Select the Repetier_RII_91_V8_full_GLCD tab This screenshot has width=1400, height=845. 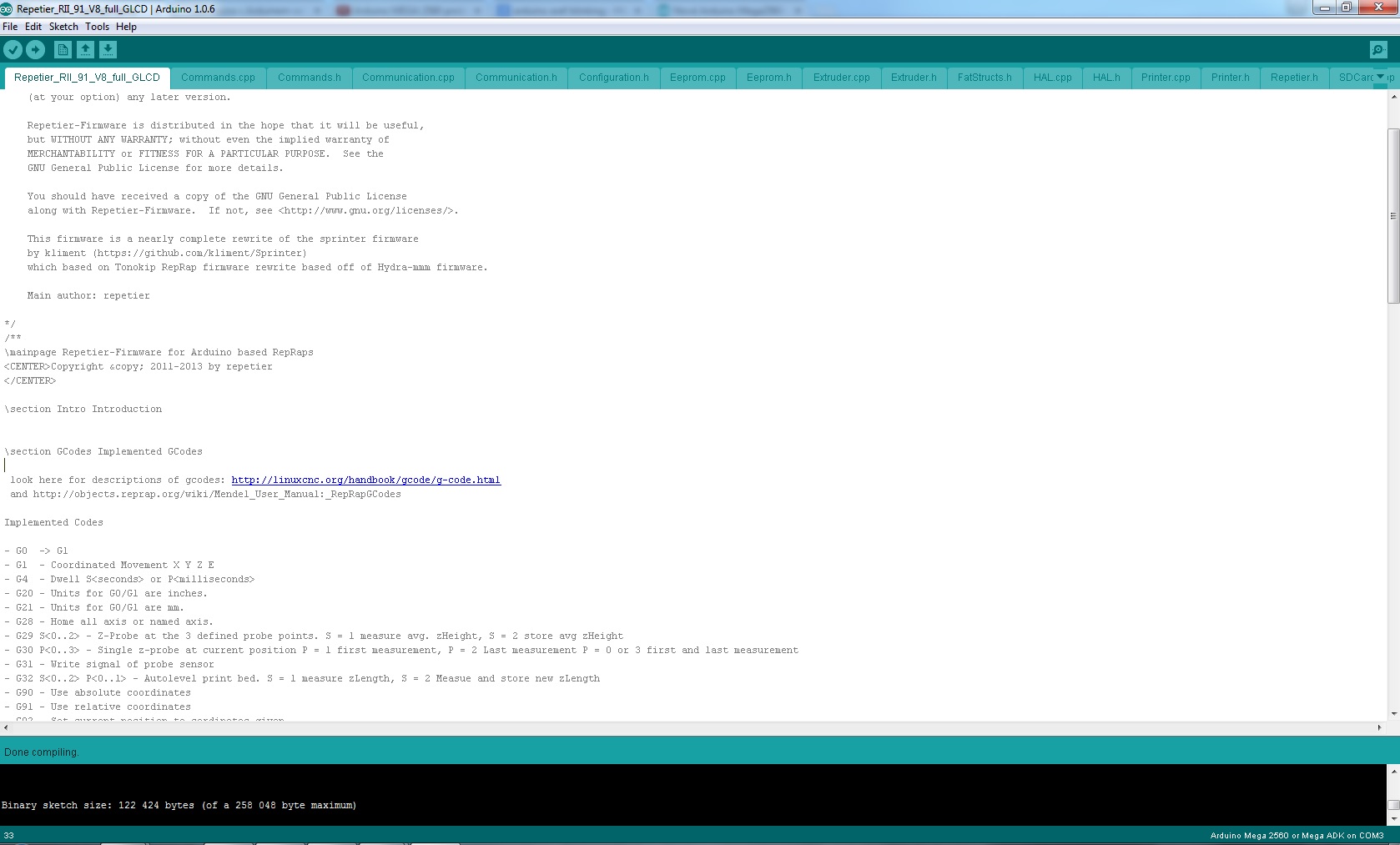pyautogui.click(x=86, y=78)
